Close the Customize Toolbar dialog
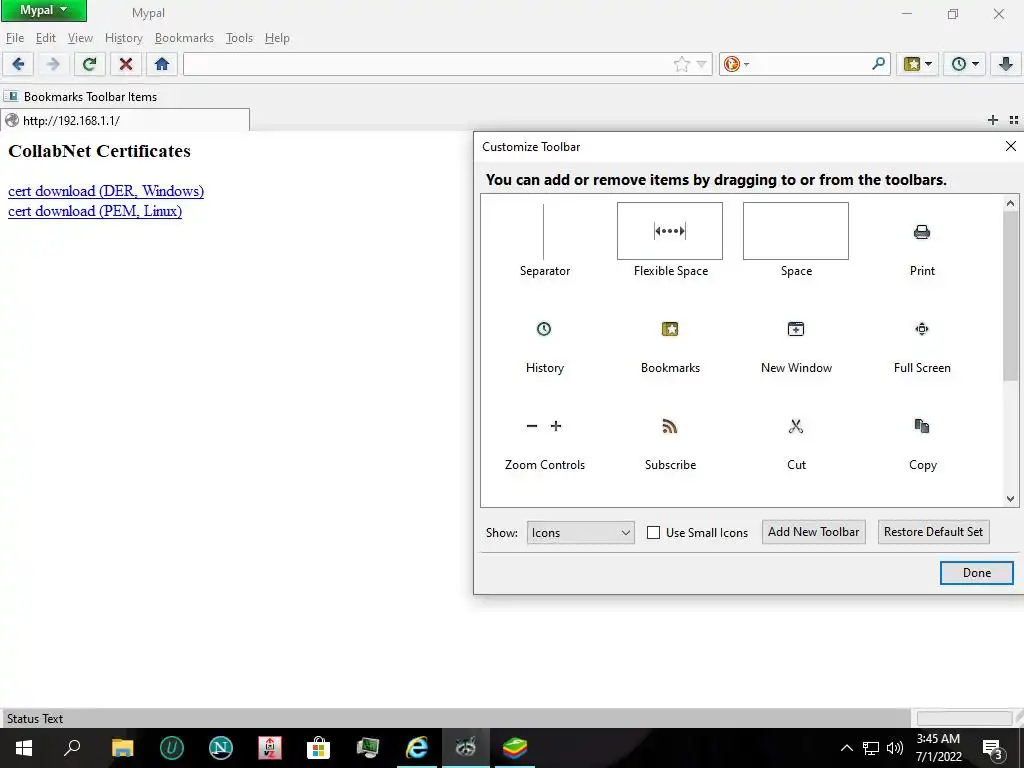Image resolution: width=1024 pixels, height=768 pixels. (x=1010, y=146)
